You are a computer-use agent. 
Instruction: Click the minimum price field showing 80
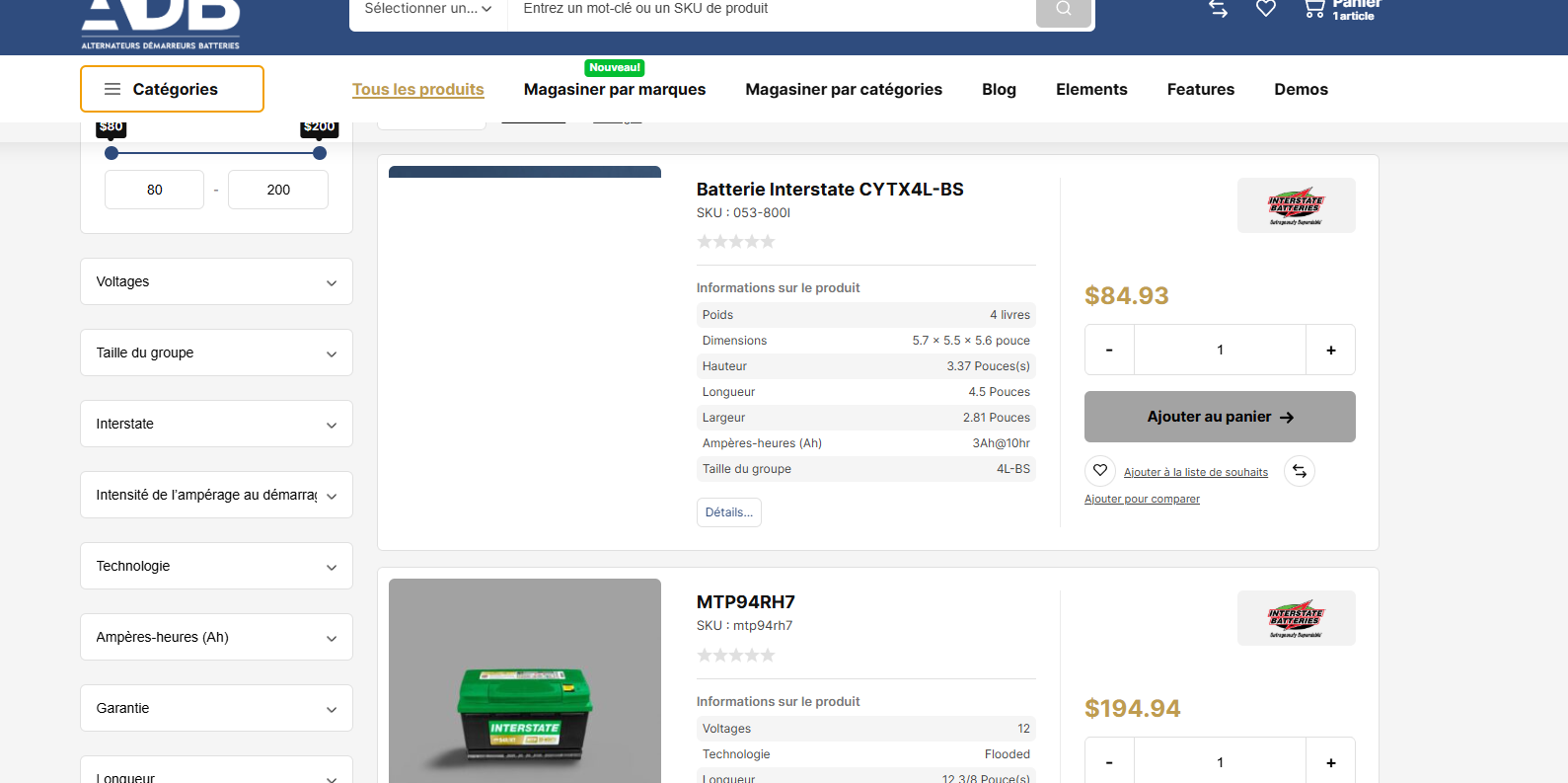click(155, 190)
